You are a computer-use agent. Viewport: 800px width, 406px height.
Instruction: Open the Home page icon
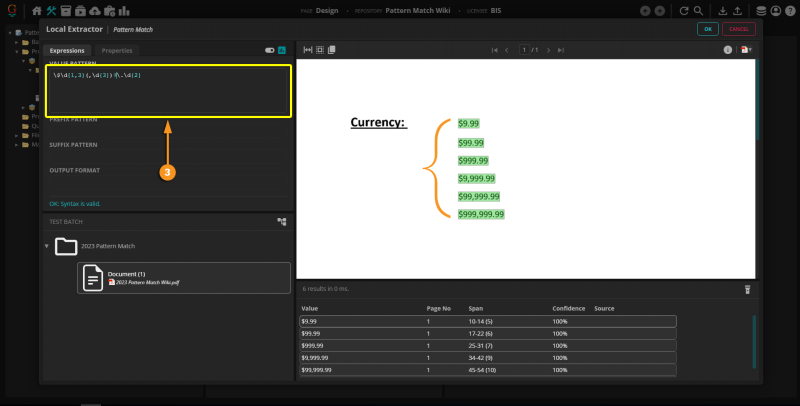37,11
